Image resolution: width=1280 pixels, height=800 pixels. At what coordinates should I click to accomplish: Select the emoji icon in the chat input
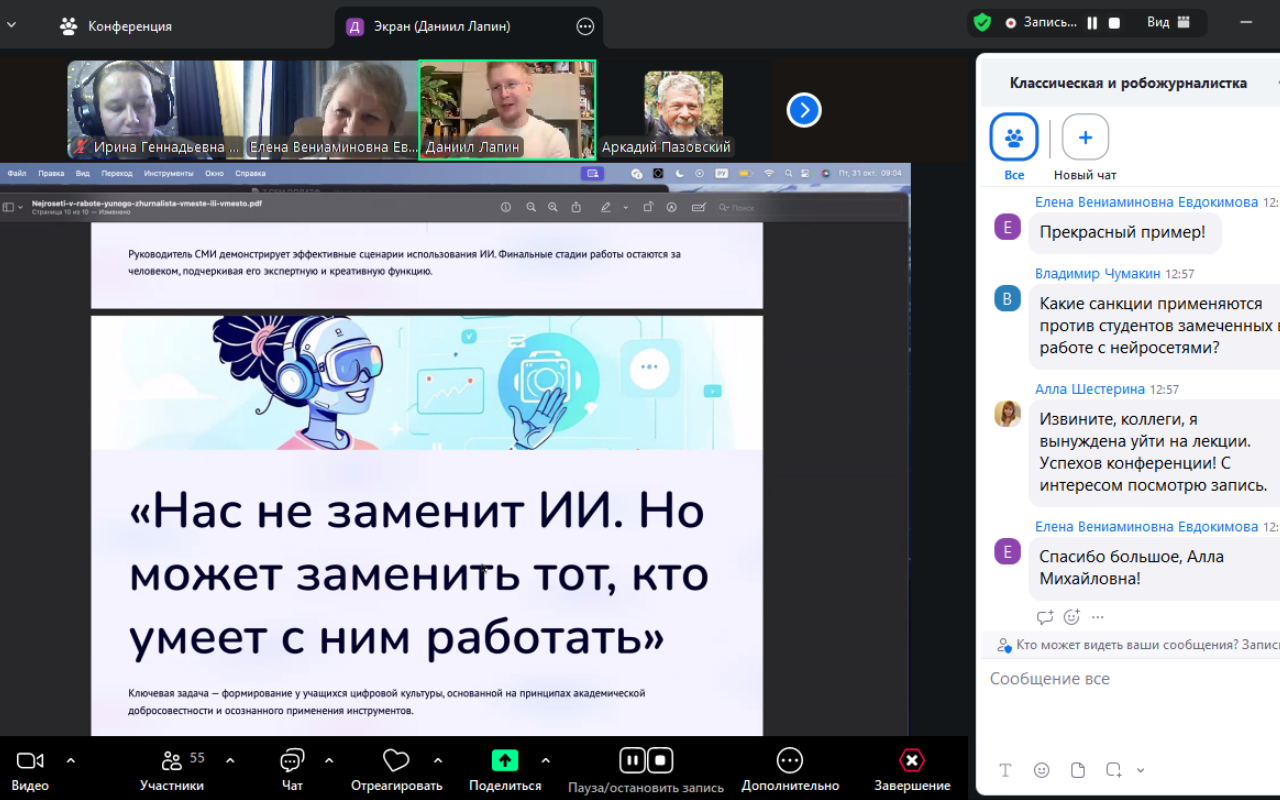point(1042,770)
